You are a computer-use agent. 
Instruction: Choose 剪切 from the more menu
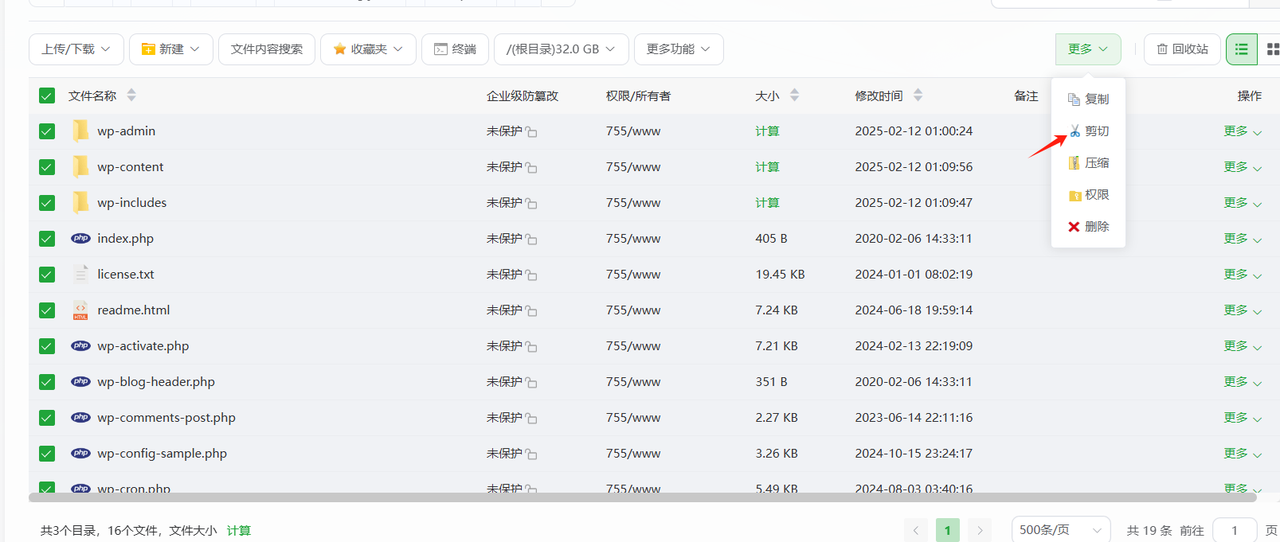click(1088, 131)
